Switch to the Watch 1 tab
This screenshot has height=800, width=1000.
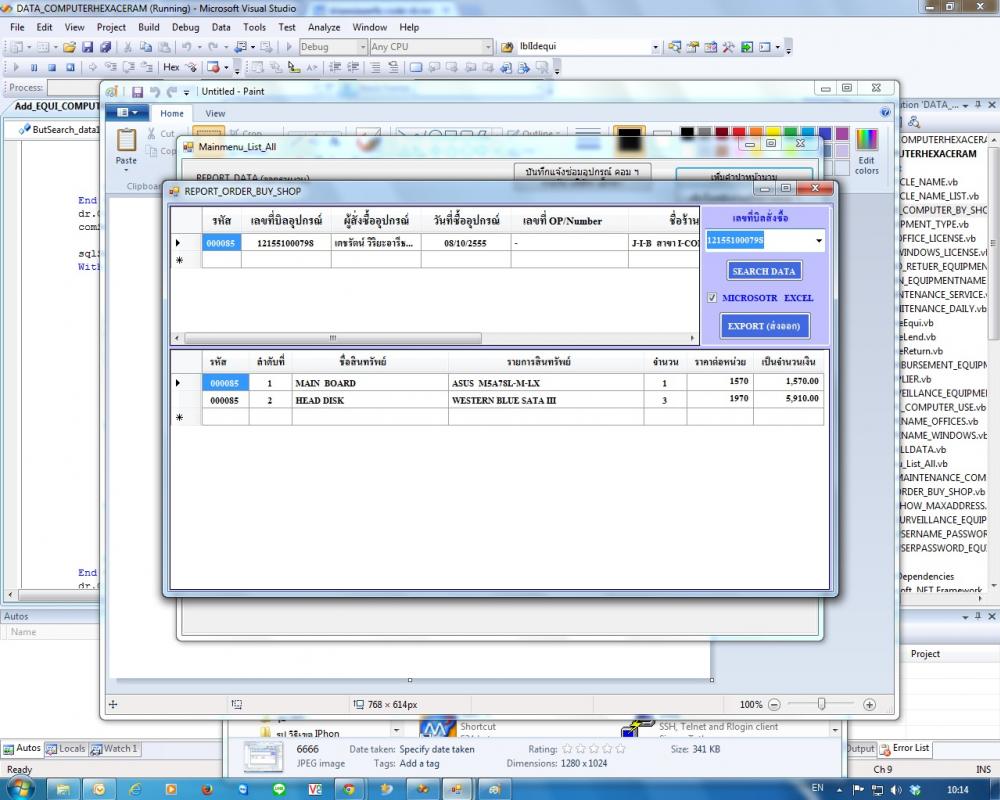(114, 749)
